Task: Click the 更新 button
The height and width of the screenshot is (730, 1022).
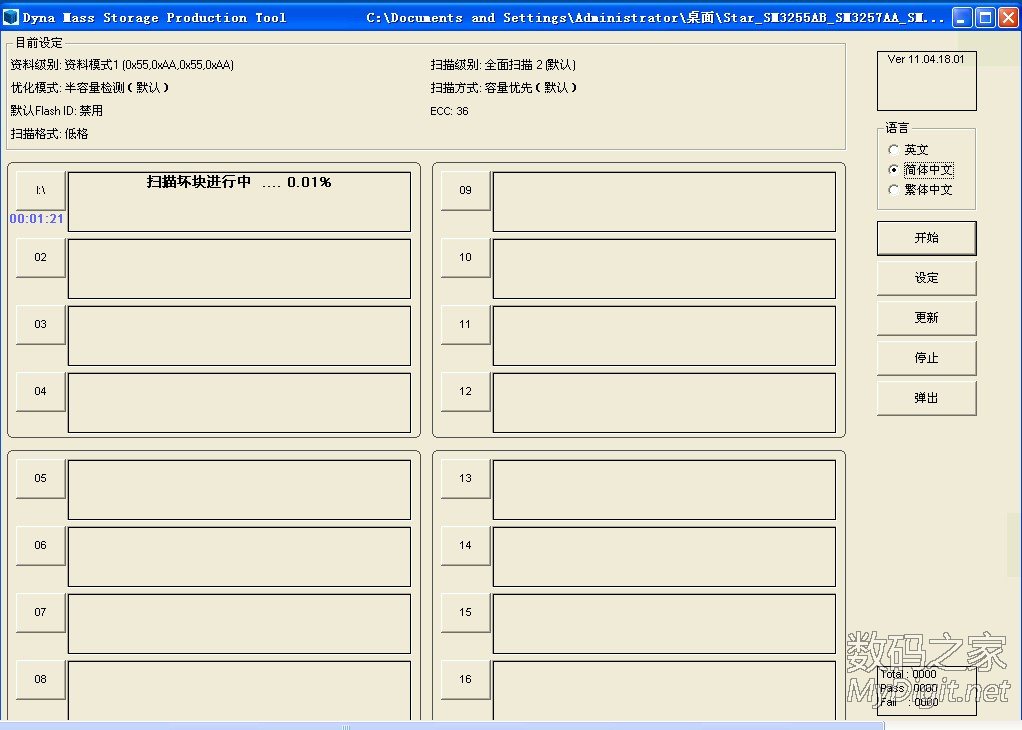Action: (x=926, y=318)
